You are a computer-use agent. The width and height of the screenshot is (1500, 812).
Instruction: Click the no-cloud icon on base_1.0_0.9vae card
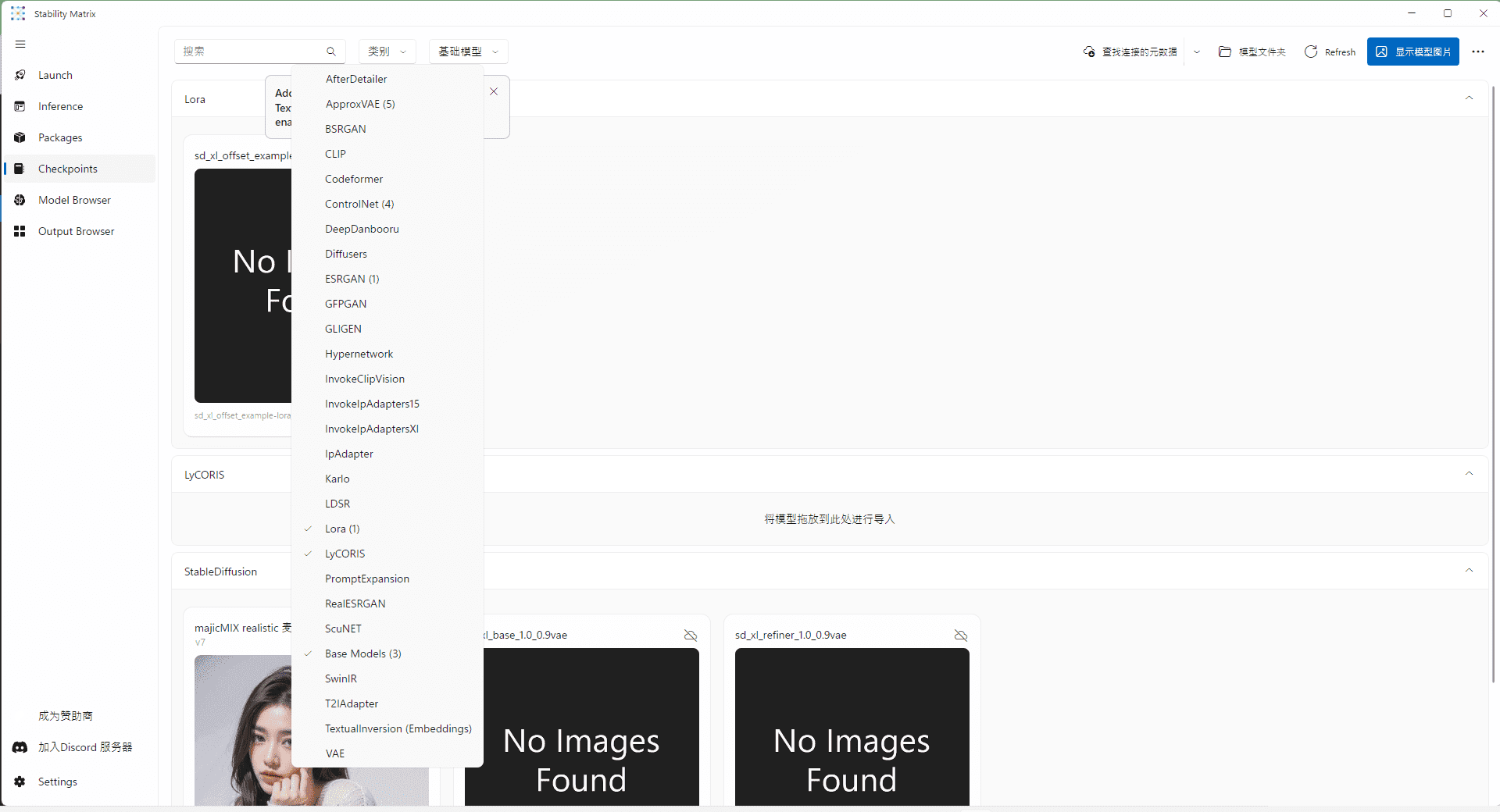pyautogui.click(x=691, y=636)
